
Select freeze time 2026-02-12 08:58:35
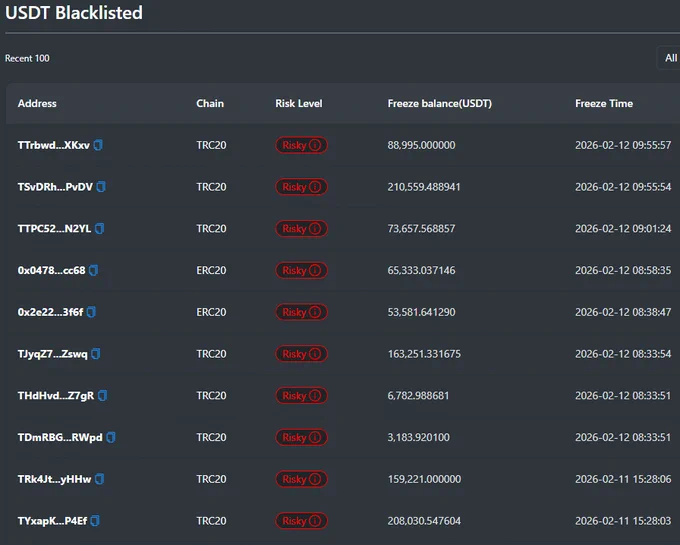623,270
